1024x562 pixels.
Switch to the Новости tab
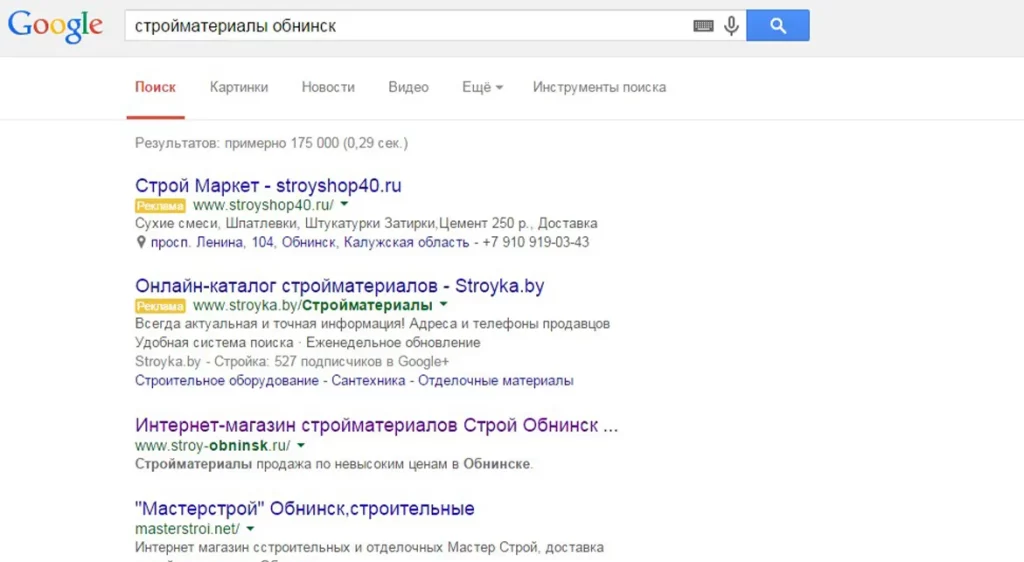328,87
